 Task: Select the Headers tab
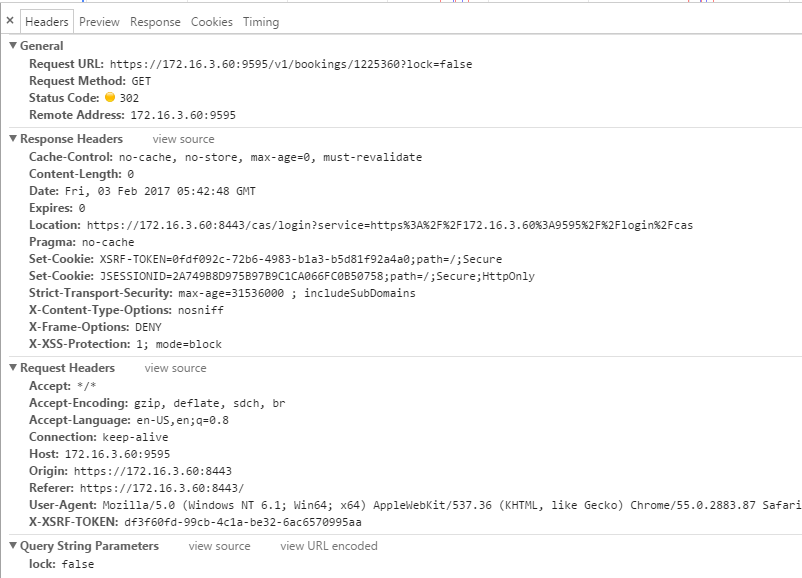47,22
